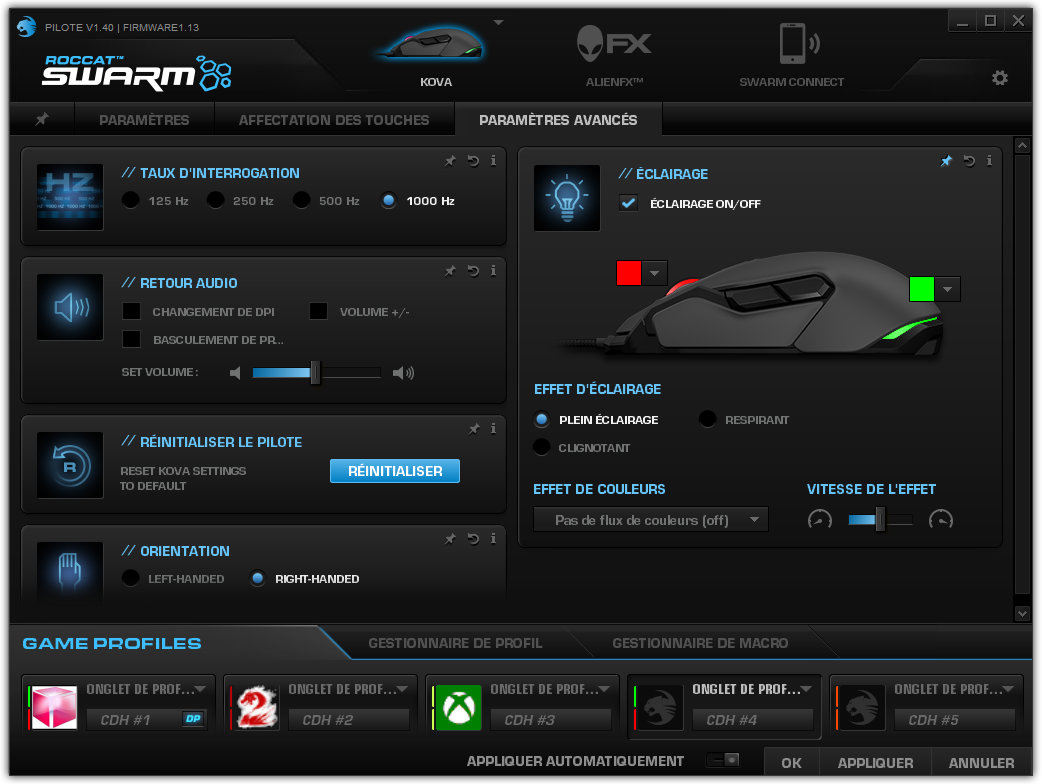Screen dimensions: 1042x784
Task: Enable Changement de DPI audio feedback
Action: [132, 311]
